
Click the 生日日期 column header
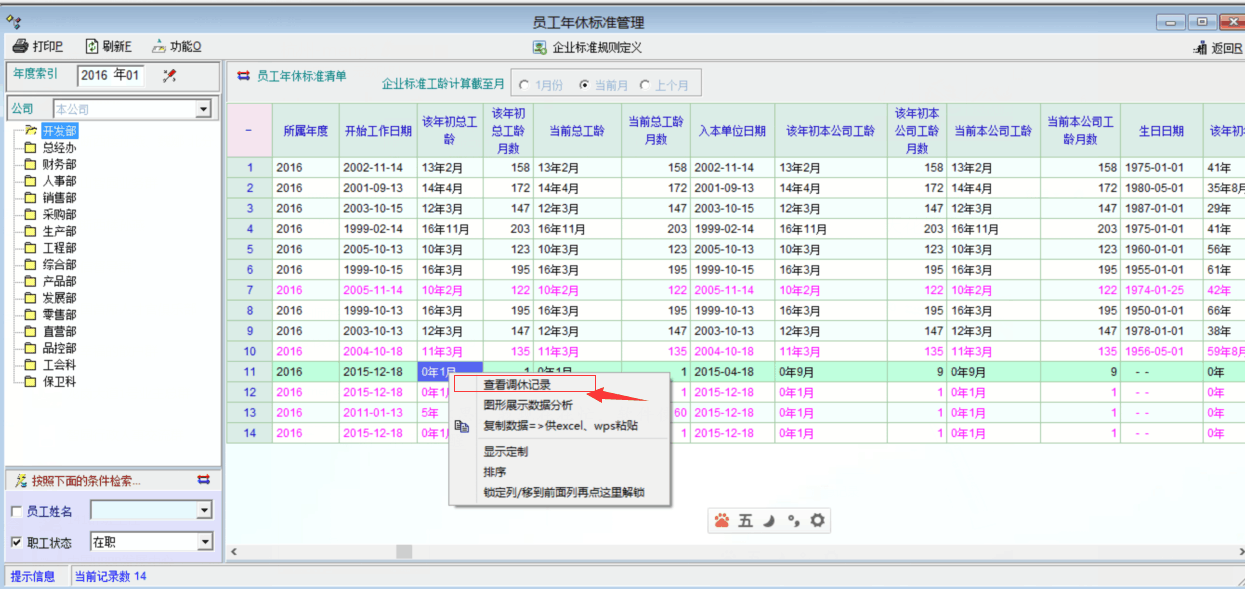tap(1161, 131)
